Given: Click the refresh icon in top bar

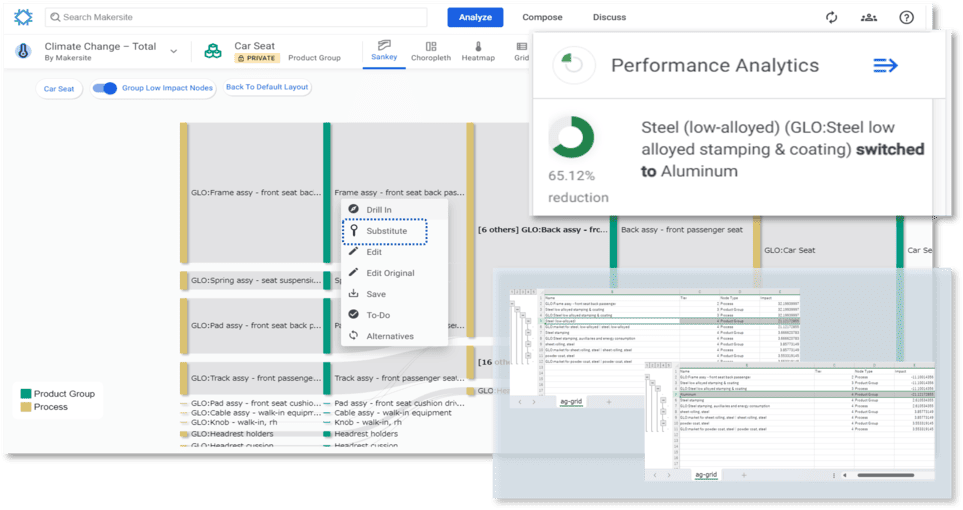Looking at the screenshot, I should (x=831, y=17).
